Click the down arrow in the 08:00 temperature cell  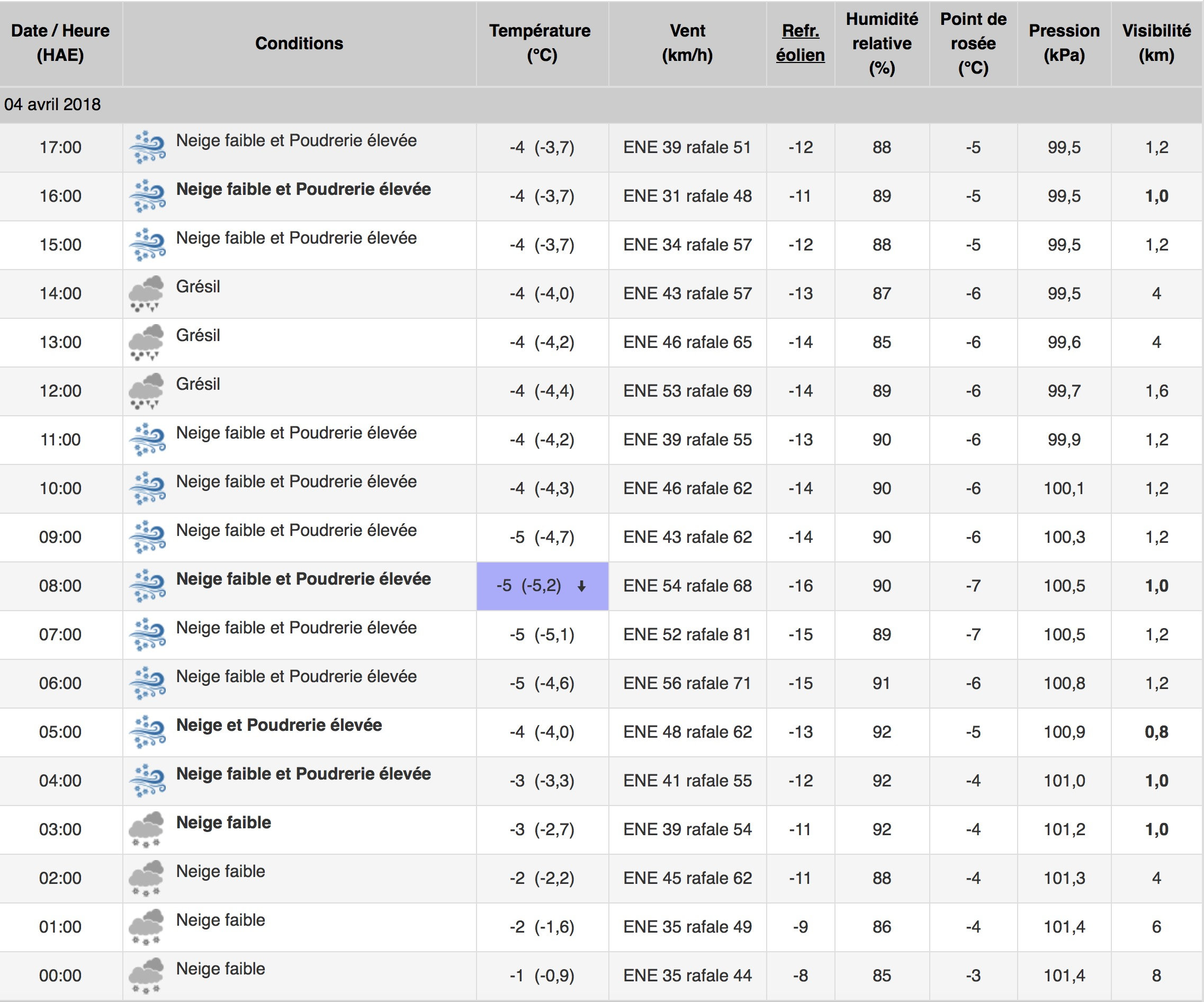point(581,586)
